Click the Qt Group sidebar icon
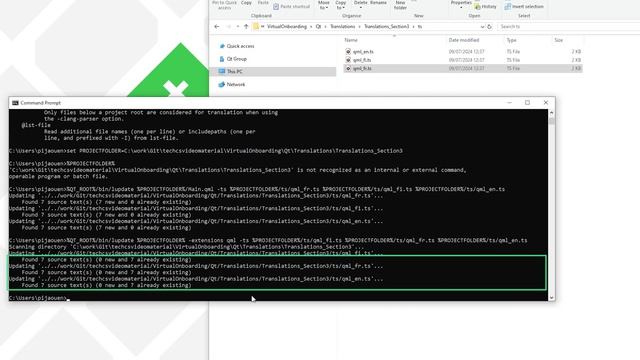640x360 pixels. pyautogui.click(x=222, y=59)
